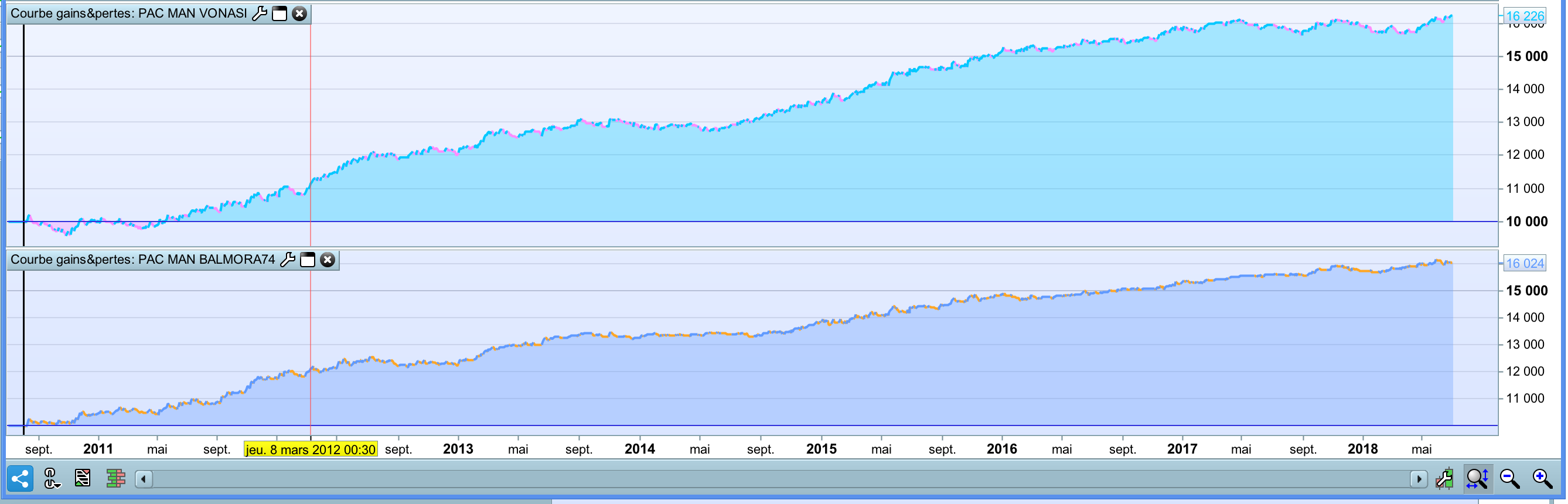Screen dimensions: 1568x504
Task: Show the green and red order book
Action: click(x=115, y=478)
